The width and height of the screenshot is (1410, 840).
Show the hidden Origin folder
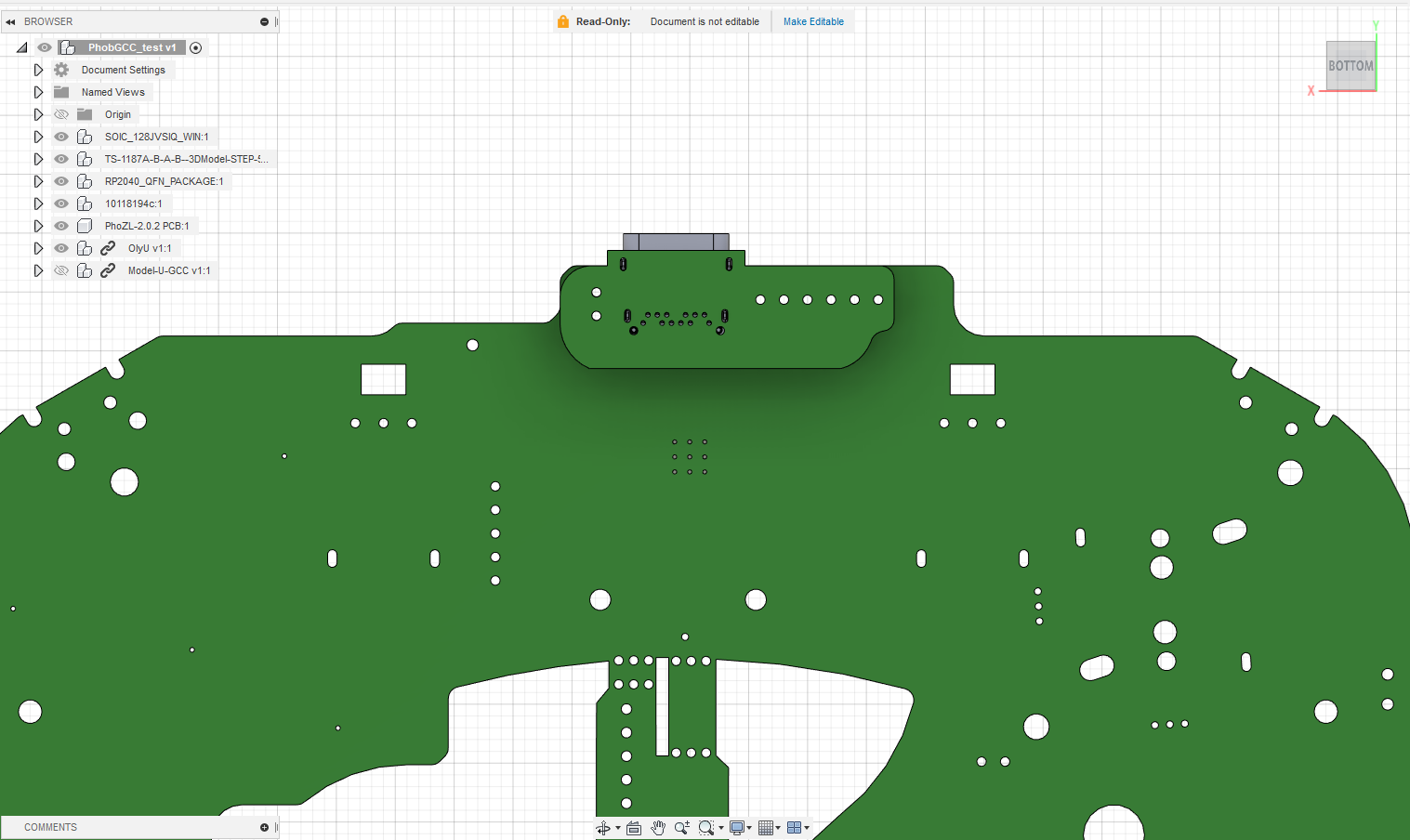coord(61,114)
